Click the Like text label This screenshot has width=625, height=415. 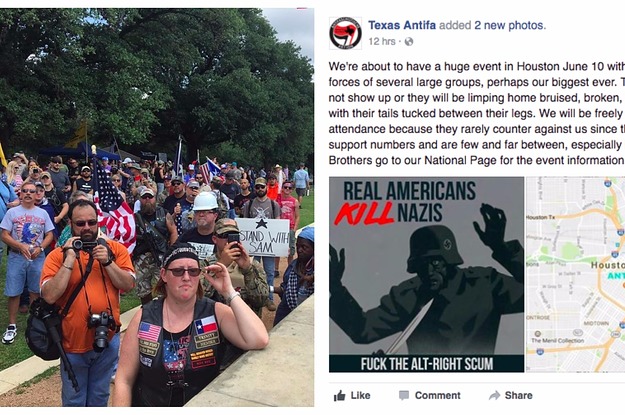(x=360, y=395)
